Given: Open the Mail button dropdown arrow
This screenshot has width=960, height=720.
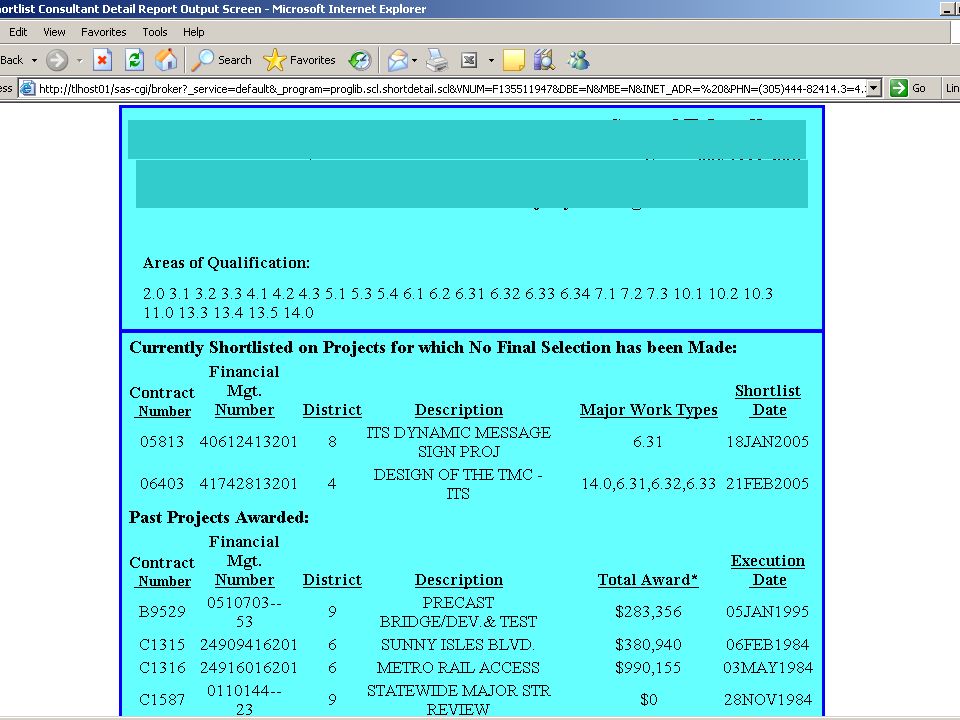Looking at the screenshot, I should point(414,60).
